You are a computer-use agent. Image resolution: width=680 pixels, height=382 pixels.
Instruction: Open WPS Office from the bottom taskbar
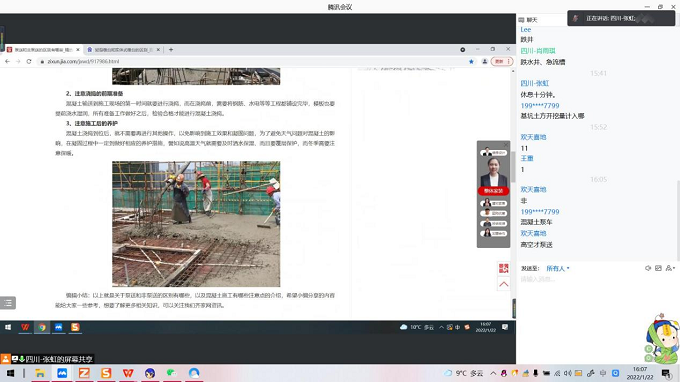(128, 373)
